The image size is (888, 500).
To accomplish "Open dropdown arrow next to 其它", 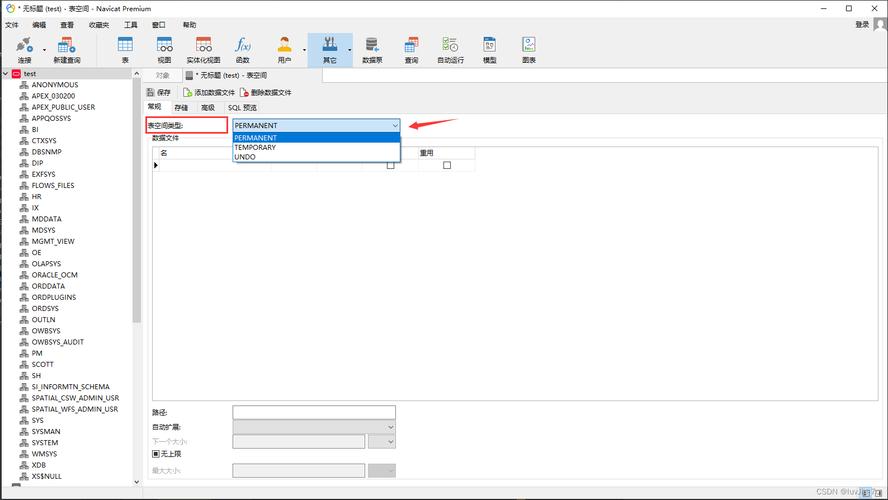I will tap(349, 50).
